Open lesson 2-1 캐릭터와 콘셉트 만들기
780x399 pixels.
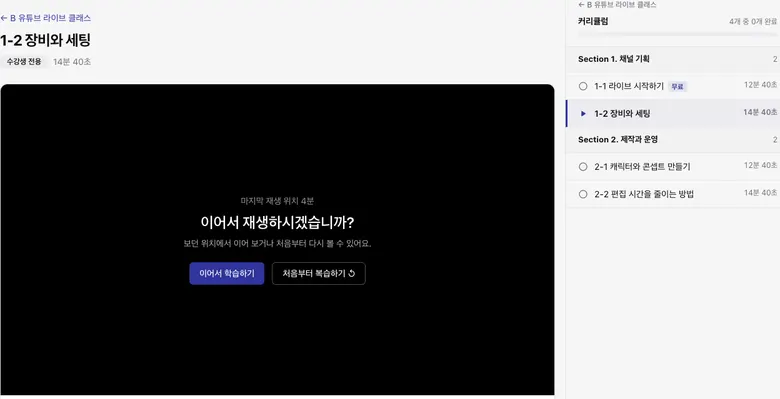click(x=673, y=167)
